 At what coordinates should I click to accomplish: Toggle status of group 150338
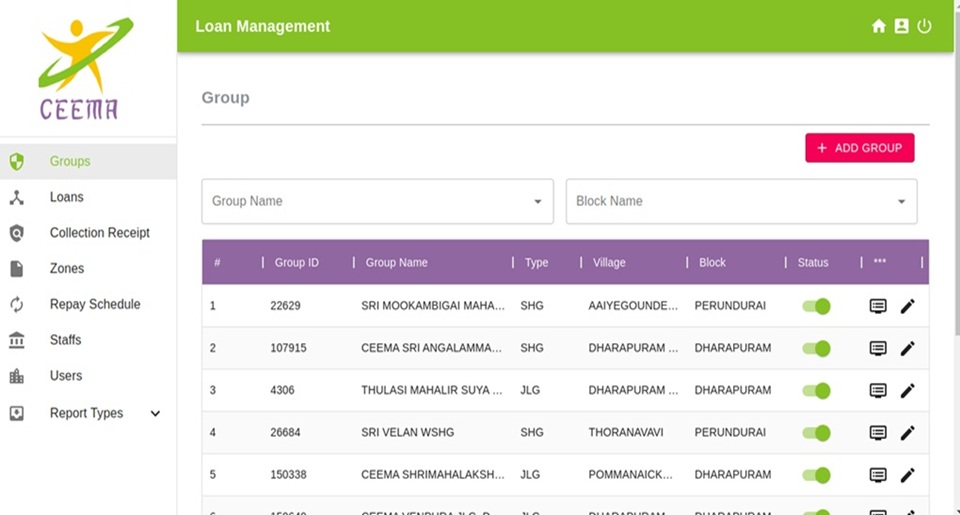(x=816, y=475)
